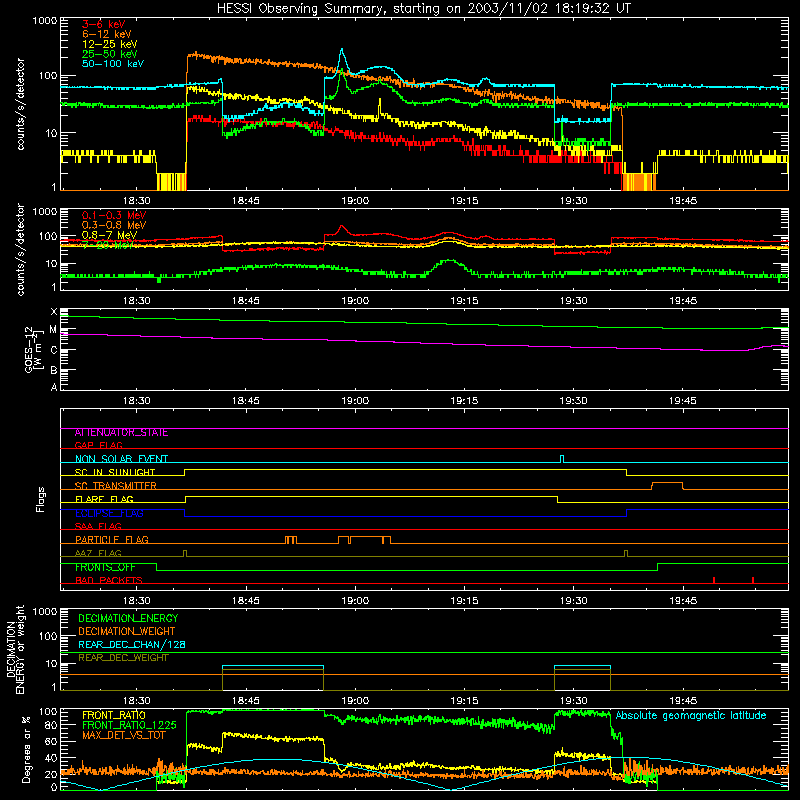Click the top panel 'counts/s/detector' axis title
The height and width of the screenshot is (800, 800).
(20, 104)
